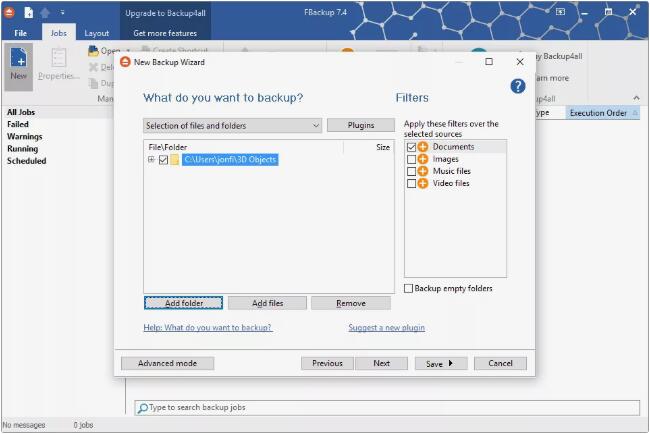
Task: Go to the Previous wizard step
Action: click(327, 363)
